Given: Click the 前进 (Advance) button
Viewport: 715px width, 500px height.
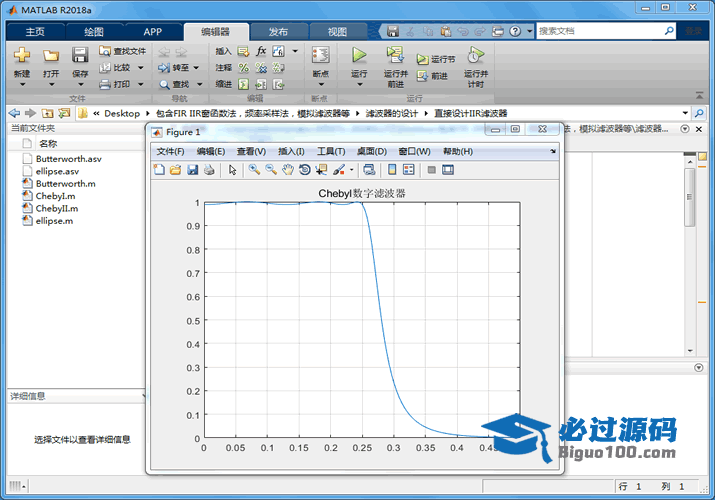Looking at the screenshot, I should coord(432,76).
